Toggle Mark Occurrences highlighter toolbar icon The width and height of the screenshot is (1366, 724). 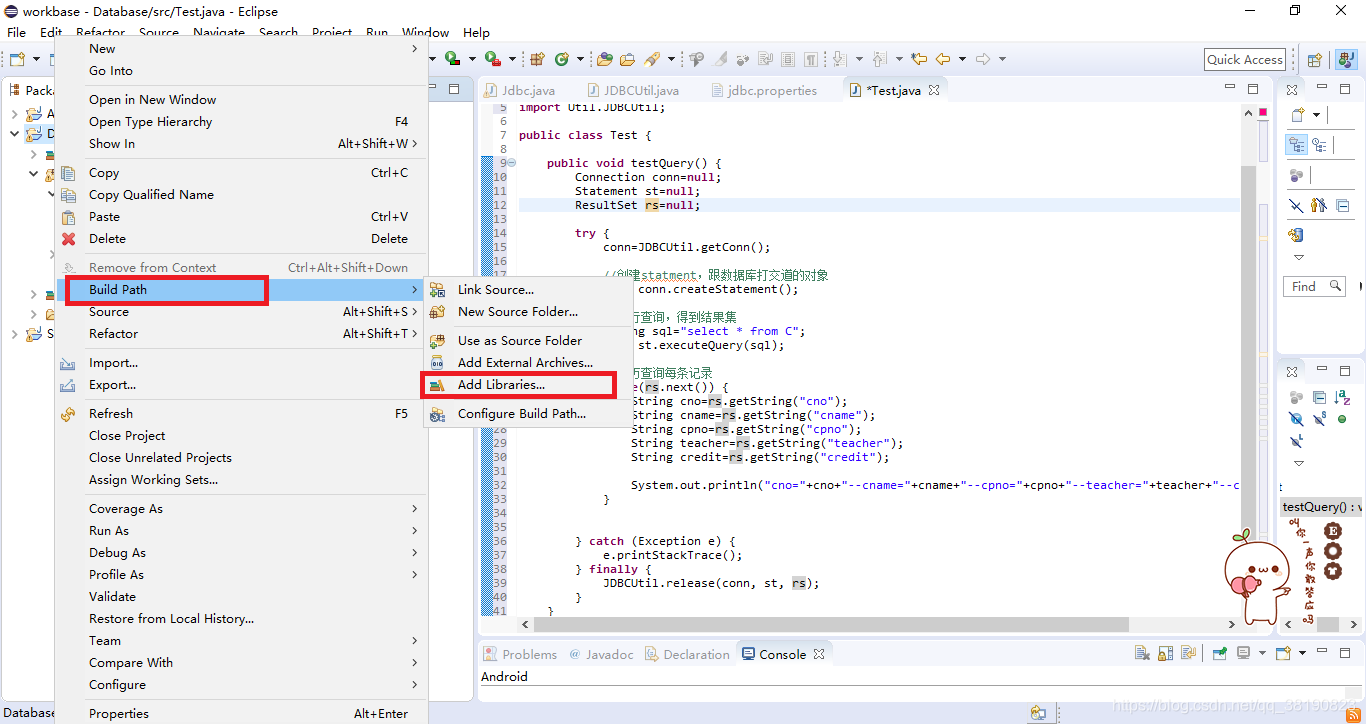pyautogui.click(x=719, y=59)
